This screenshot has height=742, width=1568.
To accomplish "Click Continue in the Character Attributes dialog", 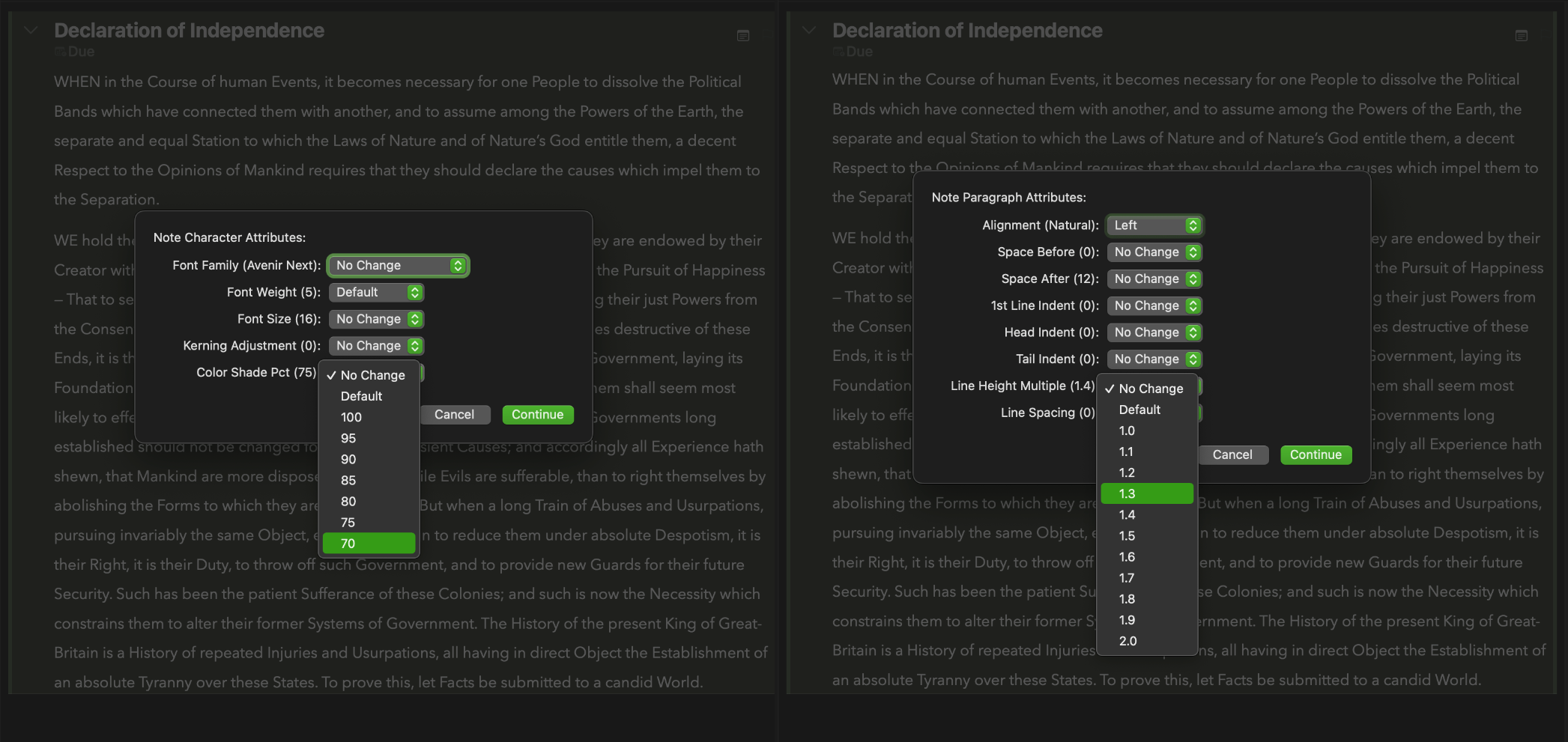I will [538, 414].
